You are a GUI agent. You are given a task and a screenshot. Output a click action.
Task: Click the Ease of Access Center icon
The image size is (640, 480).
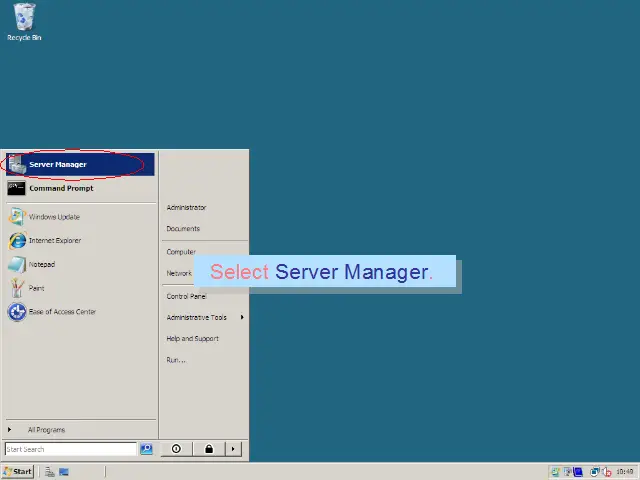[x=17, y=312]
